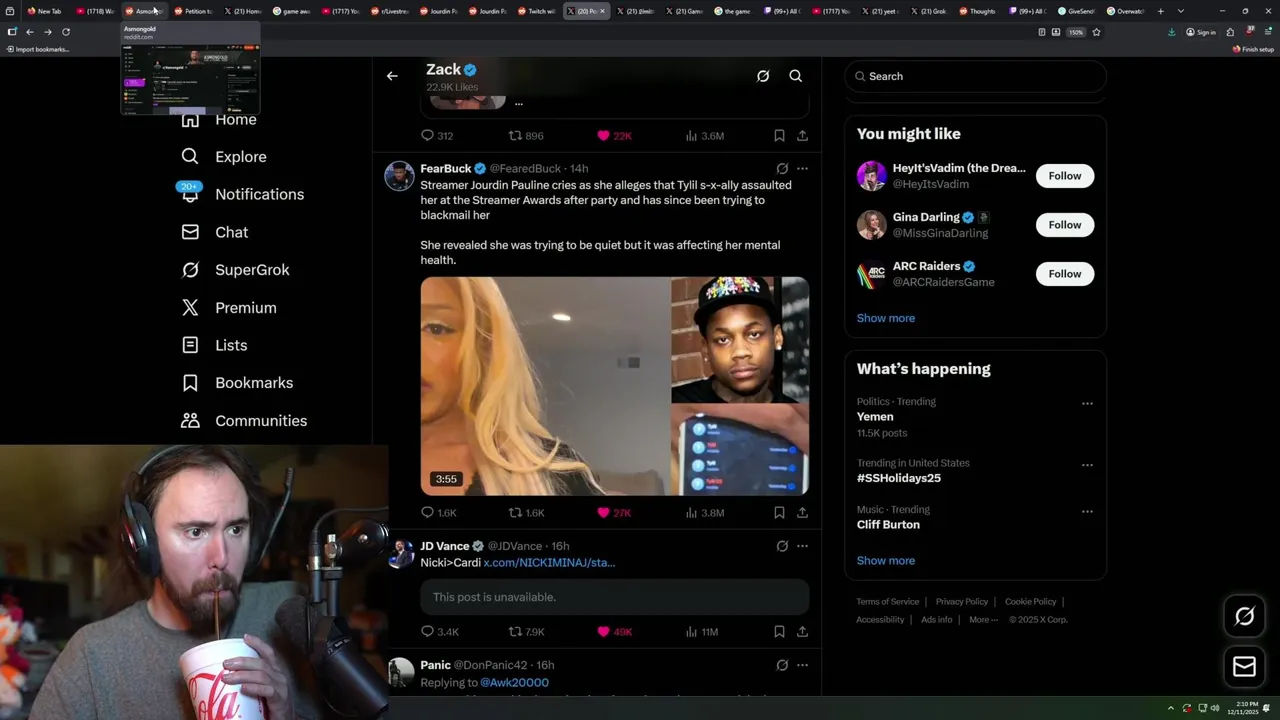Ask Grok about the JD Vance post
Screen dimensions: 1280x720
coord(782,546)
